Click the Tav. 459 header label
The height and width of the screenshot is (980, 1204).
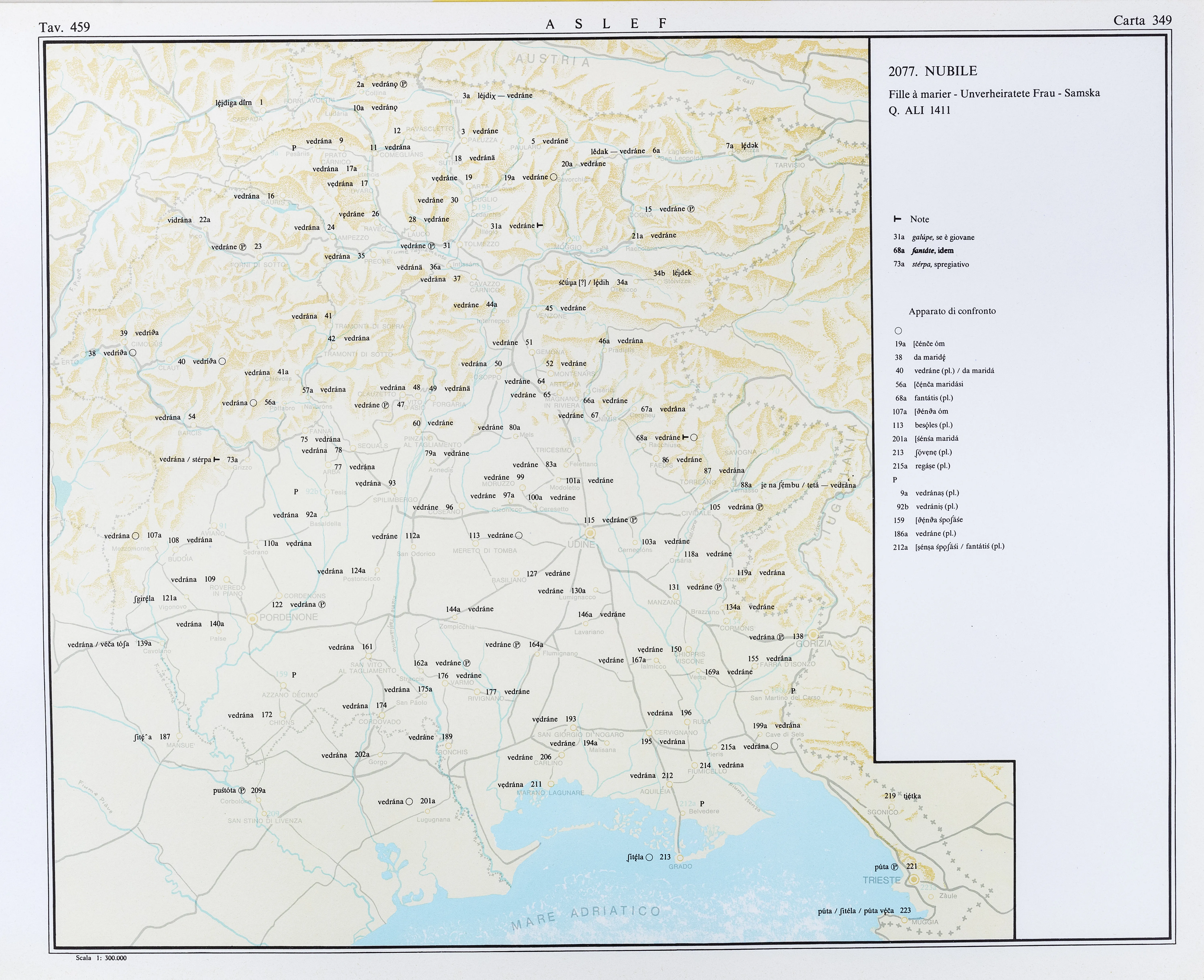[64, 27]
